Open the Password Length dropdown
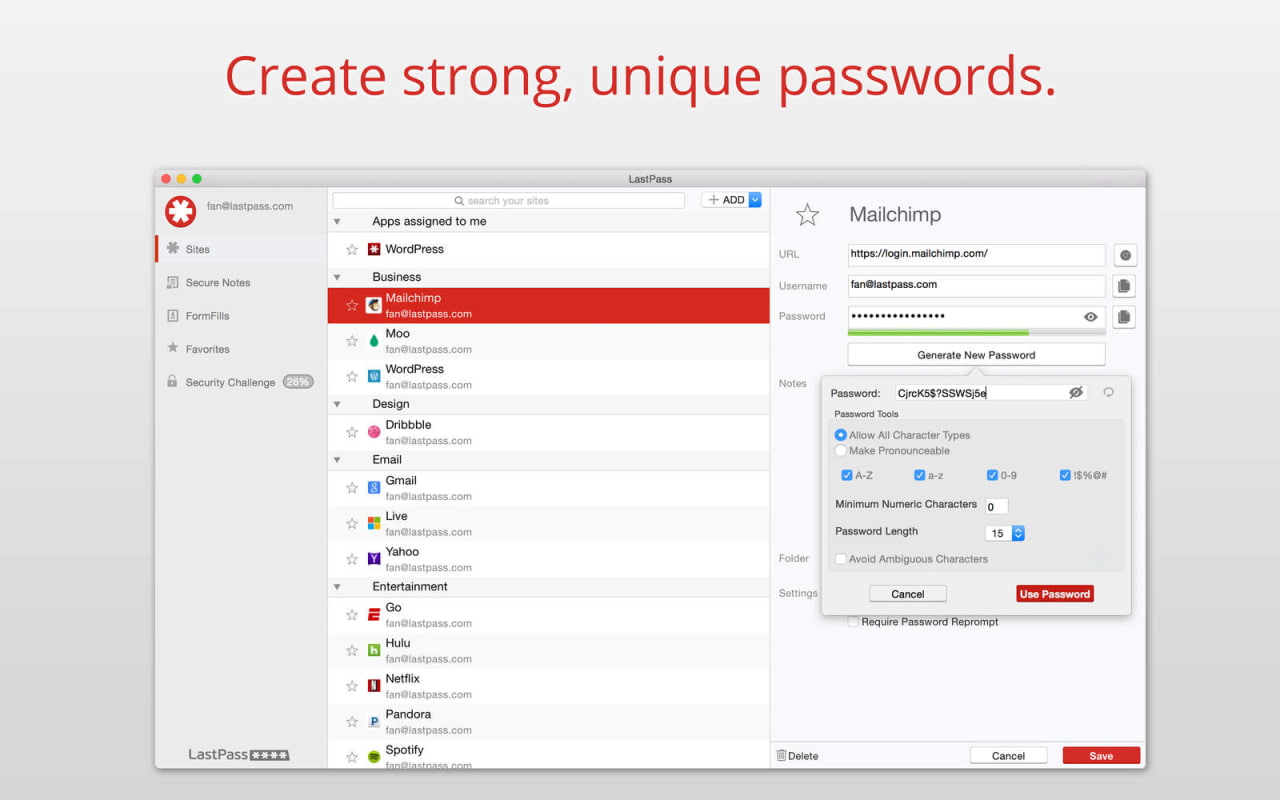 (x=1006, y=533)
